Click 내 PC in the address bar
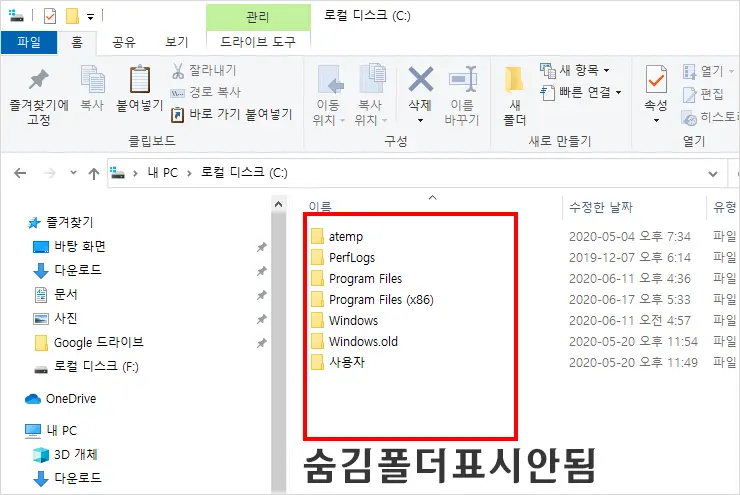Screen dimensions: 740x495 point(163,173)
